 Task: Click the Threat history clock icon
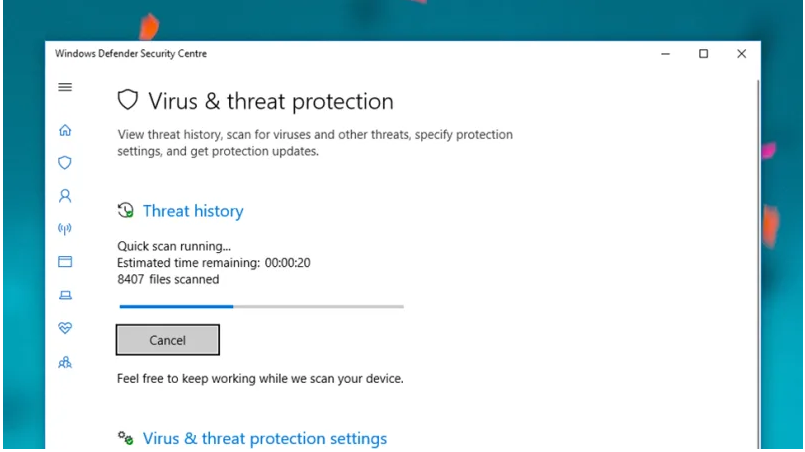coord(126,210)
